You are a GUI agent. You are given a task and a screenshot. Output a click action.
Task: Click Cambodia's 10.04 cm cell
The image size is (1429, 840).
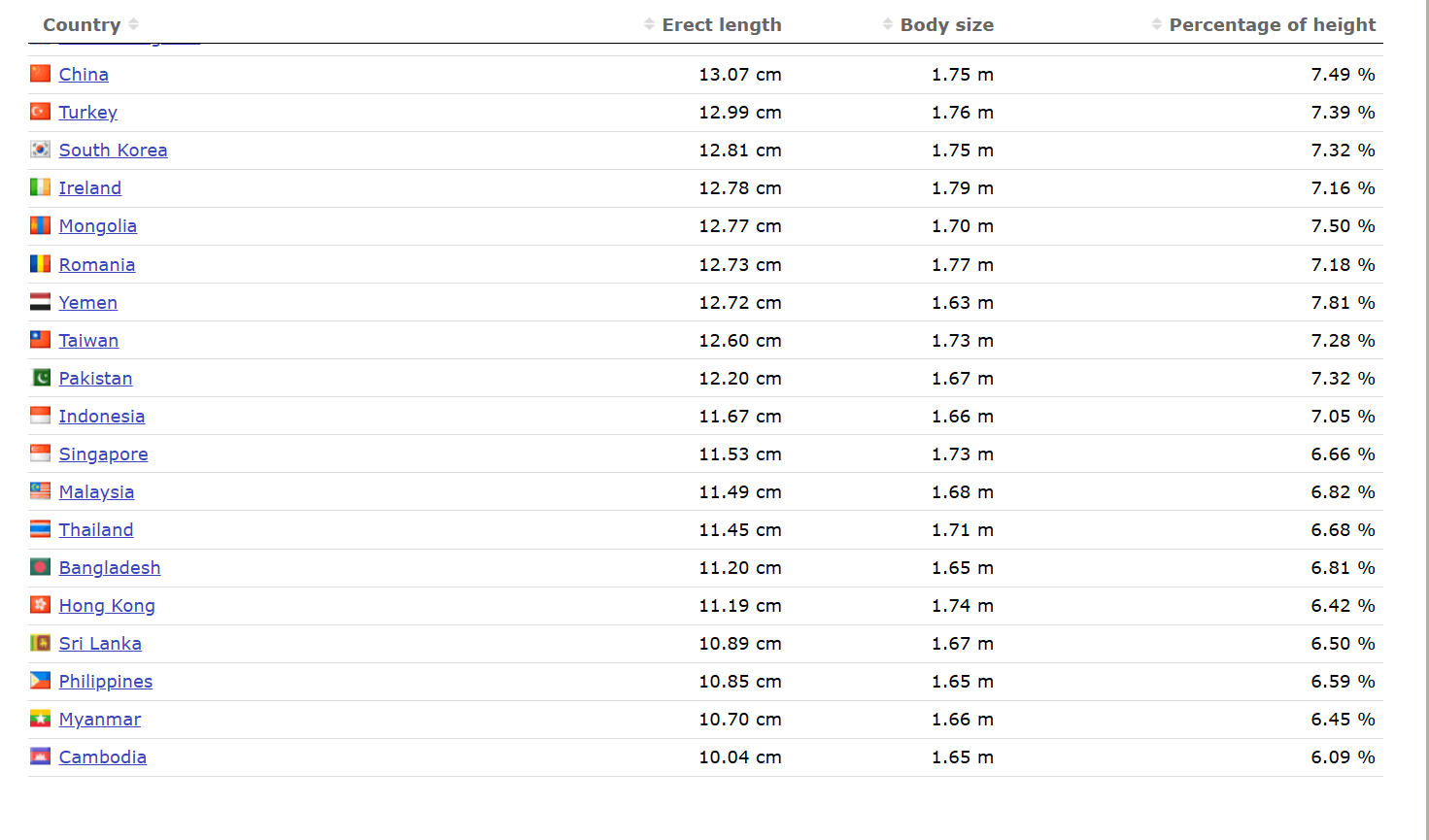[x=740, y=757]
